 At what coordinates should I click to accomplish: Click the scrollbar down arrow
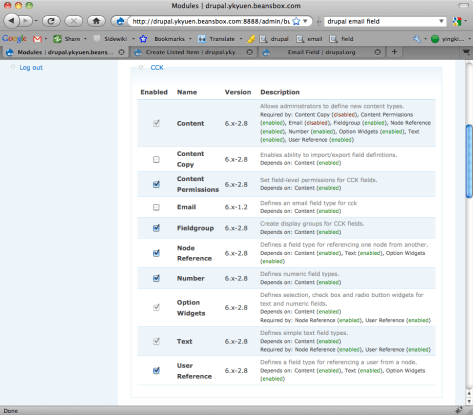tap(469, 402)
